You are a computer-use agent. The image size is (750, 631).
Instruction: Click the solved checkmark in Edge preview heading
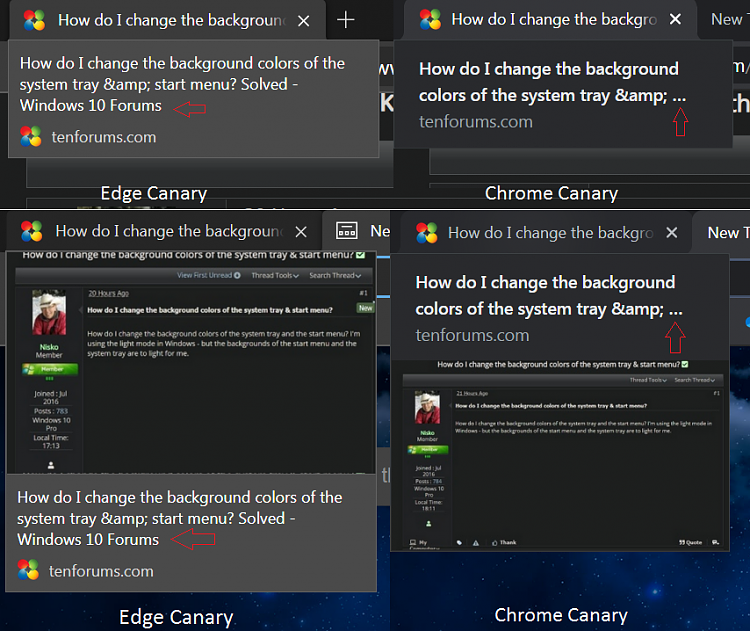(360, 255)
